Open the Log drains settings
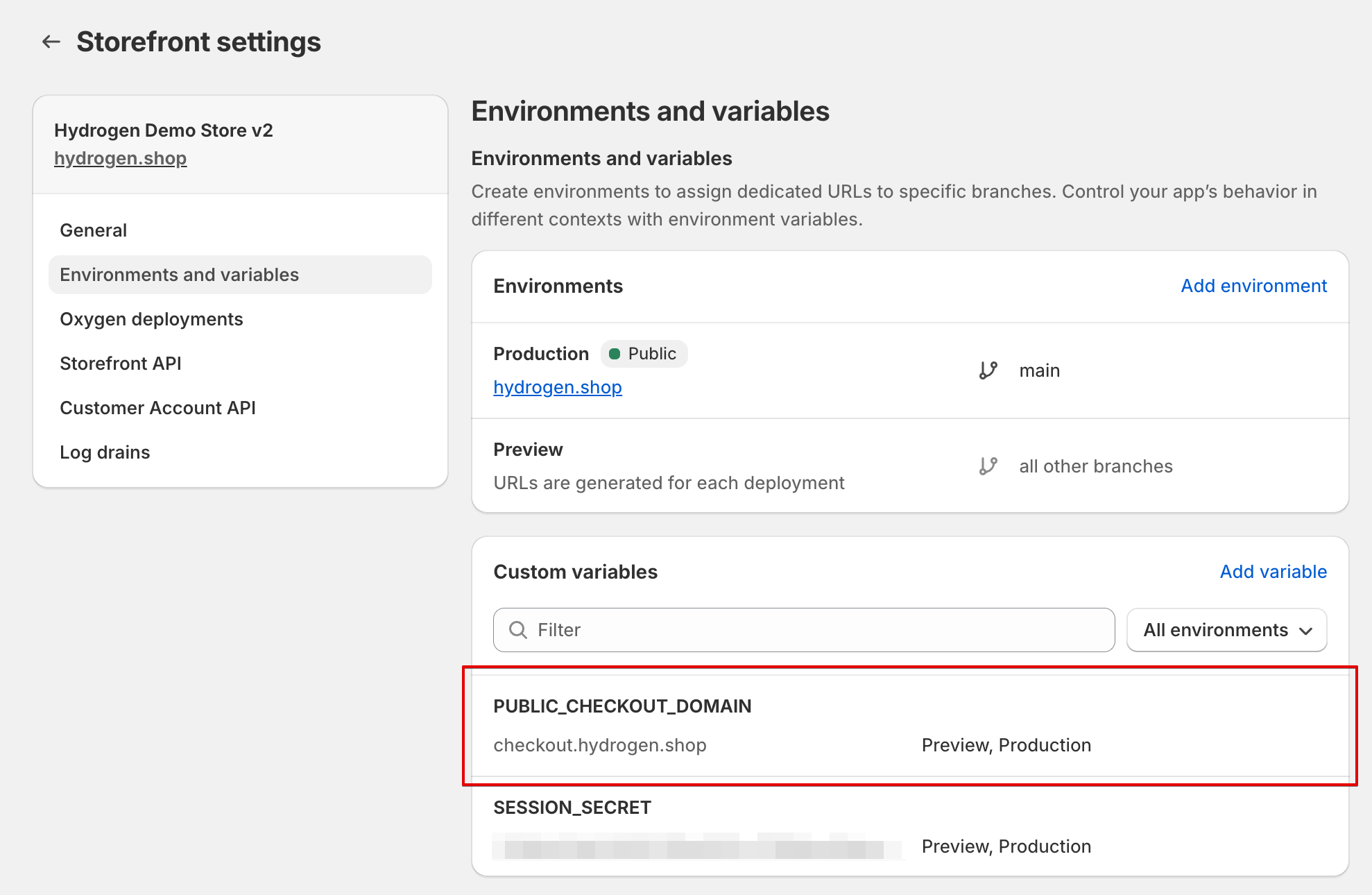This screenshot has width=1372, height=895. (x=105, y=452)
